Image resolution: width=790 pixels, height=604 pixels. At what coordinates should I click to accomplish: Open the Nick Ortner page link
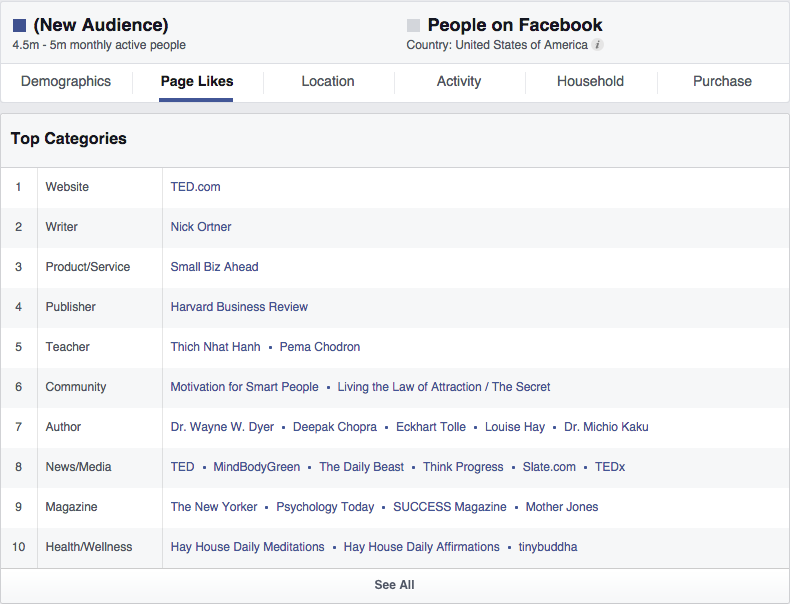pos(201,227)
